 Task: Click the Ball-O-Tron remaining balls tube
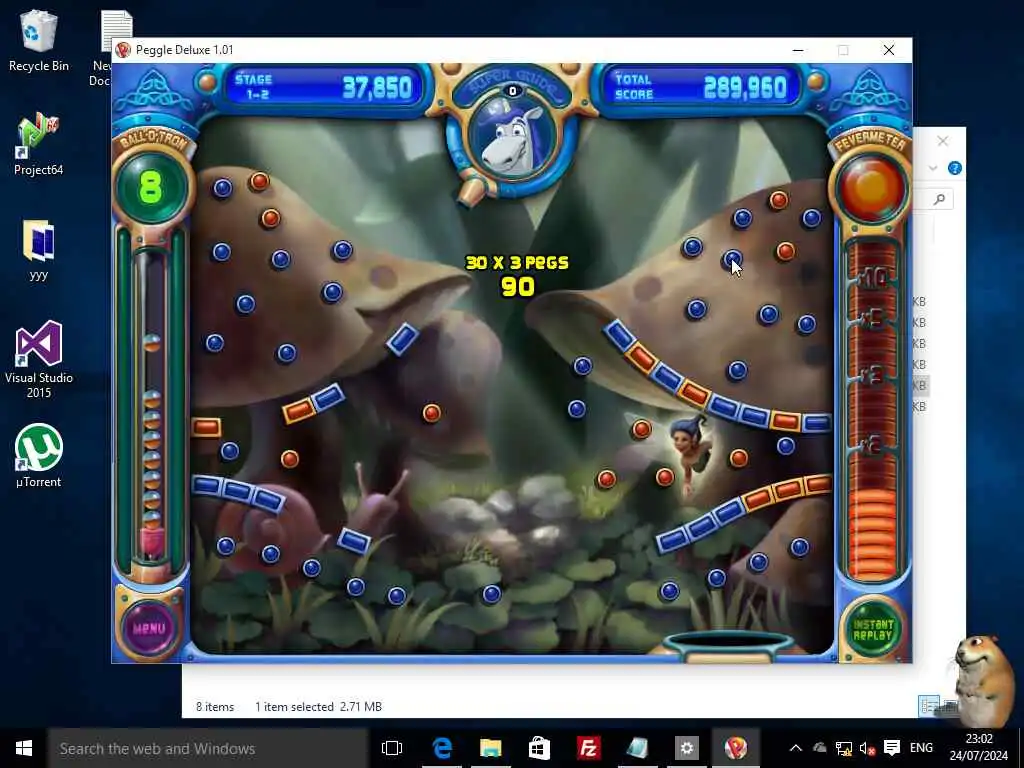152,405
